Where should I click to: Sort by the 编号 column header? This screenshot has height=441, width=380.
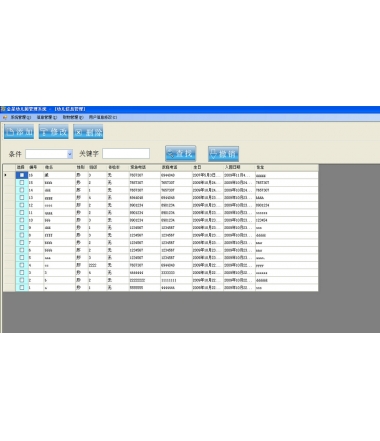coord(36,167)
